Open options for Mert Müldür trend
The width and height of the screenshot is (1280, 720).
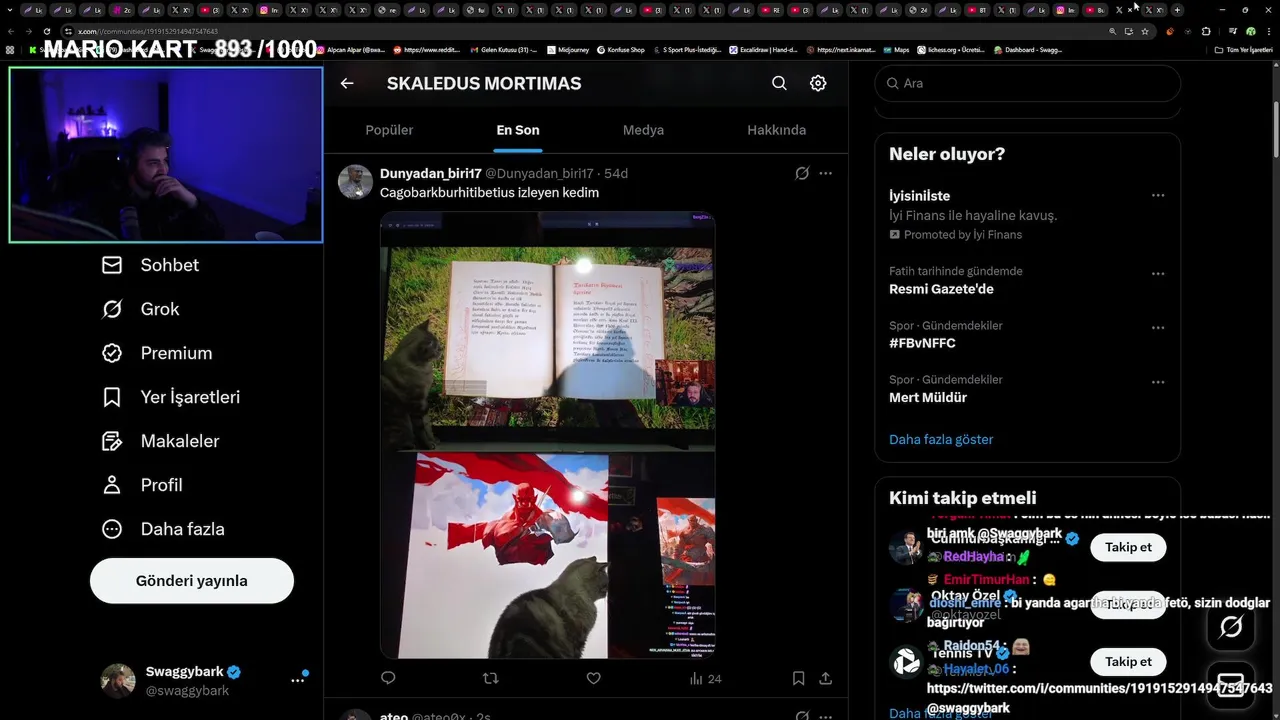point(1157,382)
